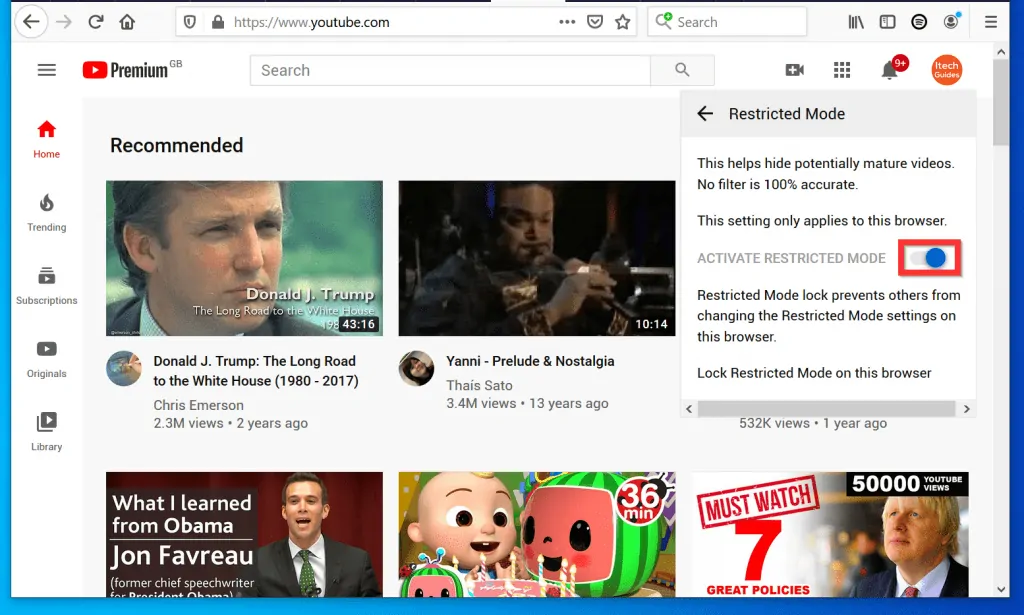This screenshot has height=615, width=1024.
Task: Click '532K views • 1 year ago' text
Action: [x=812, y=423]
